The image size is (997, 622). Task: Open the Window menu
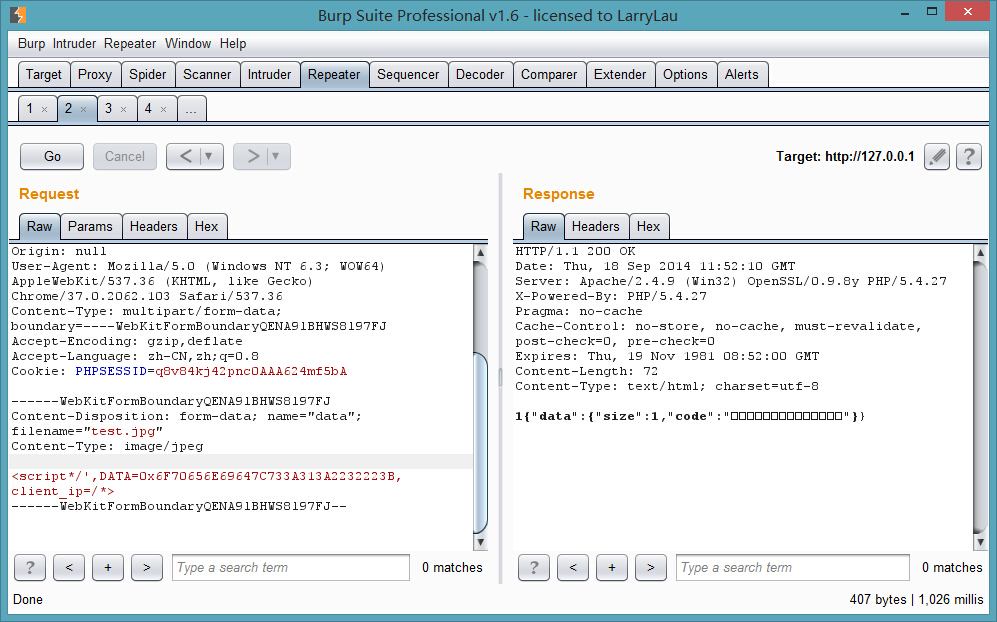(188, 43)
